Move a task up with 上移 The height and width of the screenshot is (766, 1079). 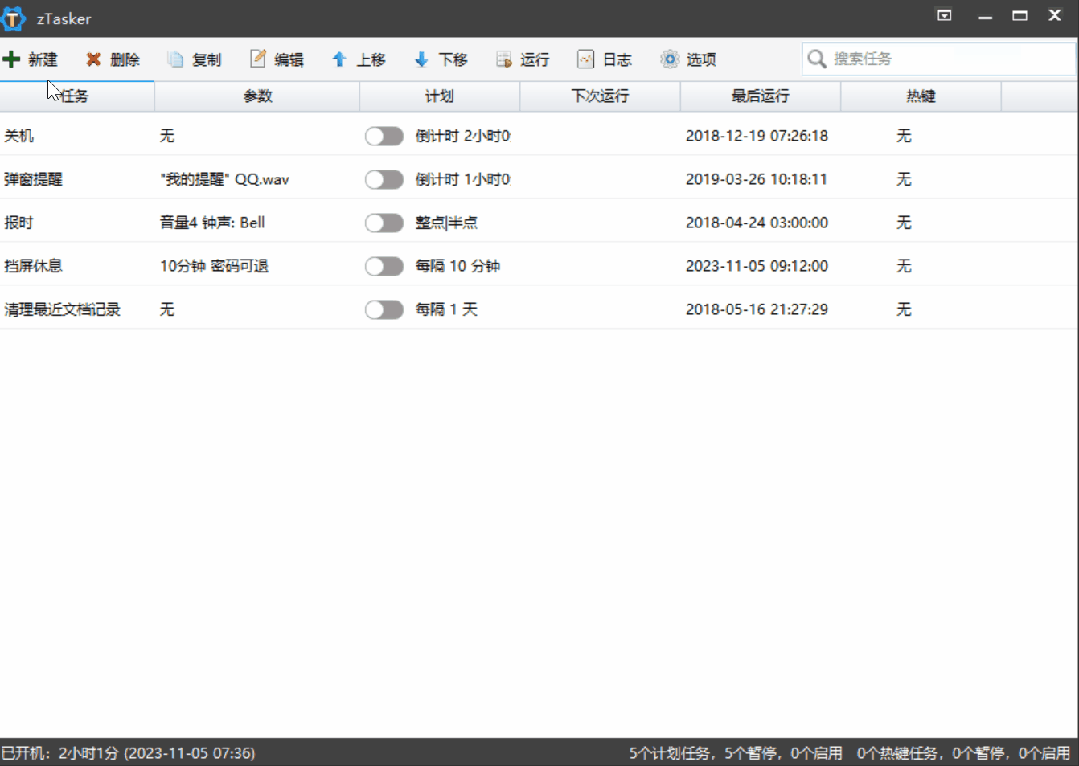358,59
